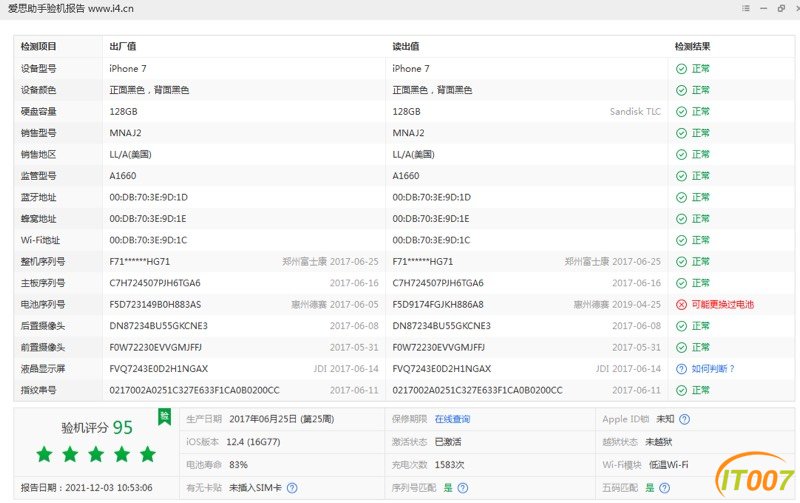Click the 已激活 activation status
The image size is (800, 503).
448,442
